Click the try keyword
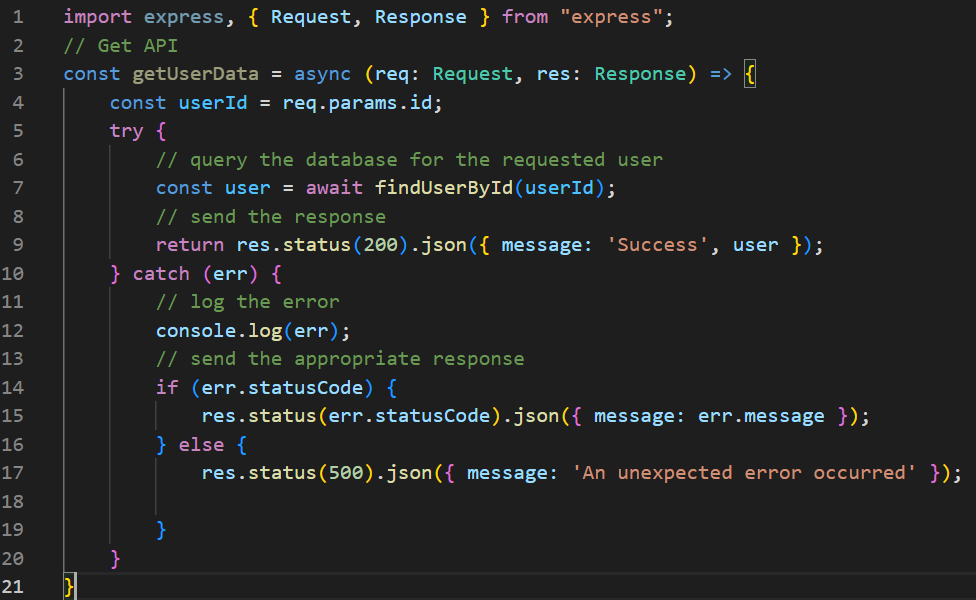Image resolution: width=976 pixels, height=600 pixels. point(127,131)
